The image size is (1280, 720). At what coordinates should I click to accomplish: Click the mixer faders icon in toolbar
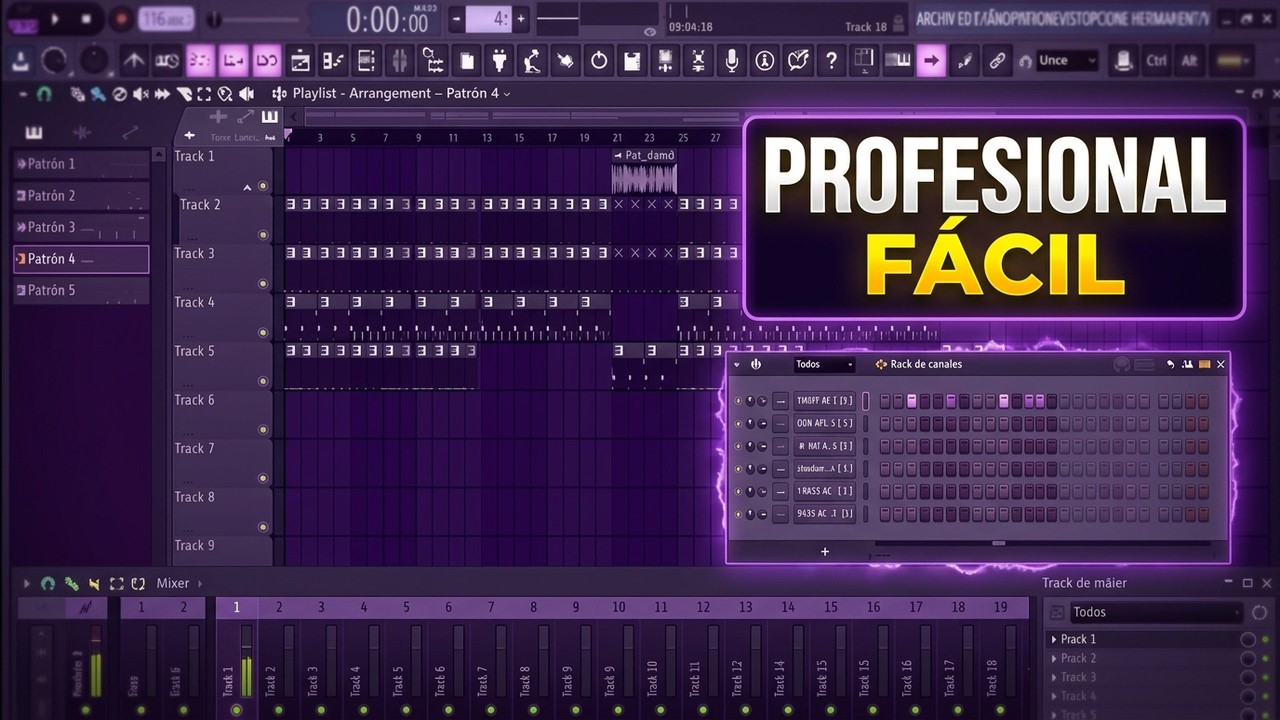pyautogui.click(x=399, y=61)
